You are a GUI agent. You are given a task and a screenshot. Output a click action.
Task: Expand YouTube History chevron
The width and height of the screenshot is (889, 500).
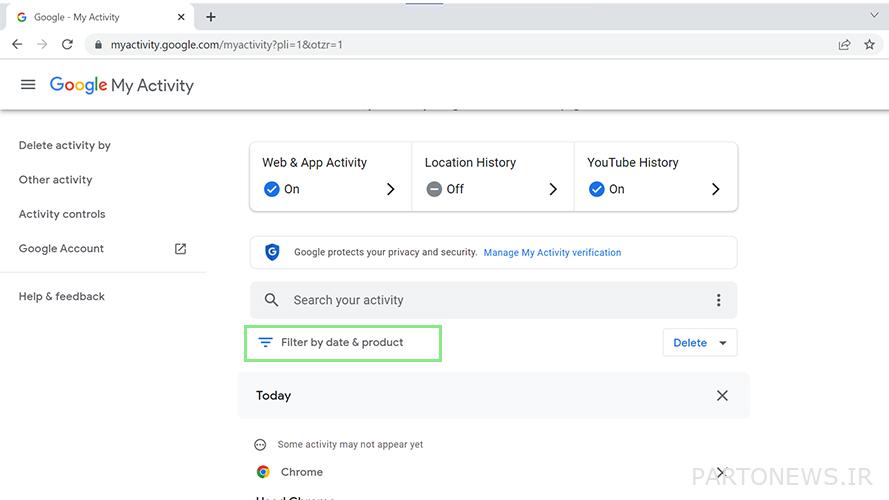[x=716, y=189]
